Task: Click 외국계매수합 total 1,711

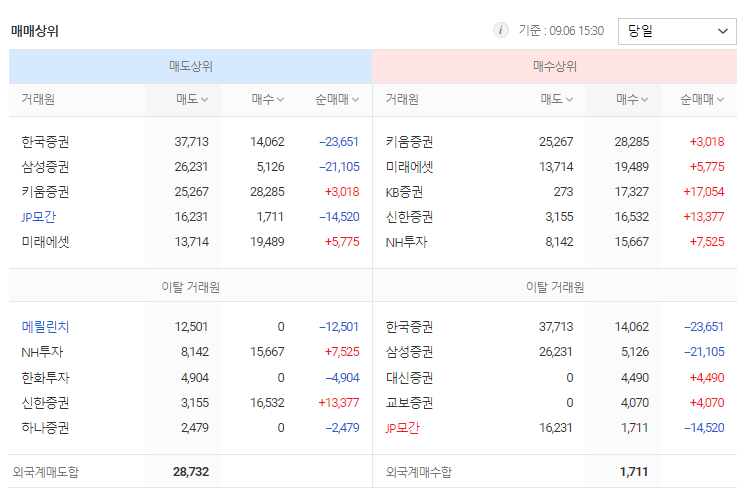Action: pos(634,472)
